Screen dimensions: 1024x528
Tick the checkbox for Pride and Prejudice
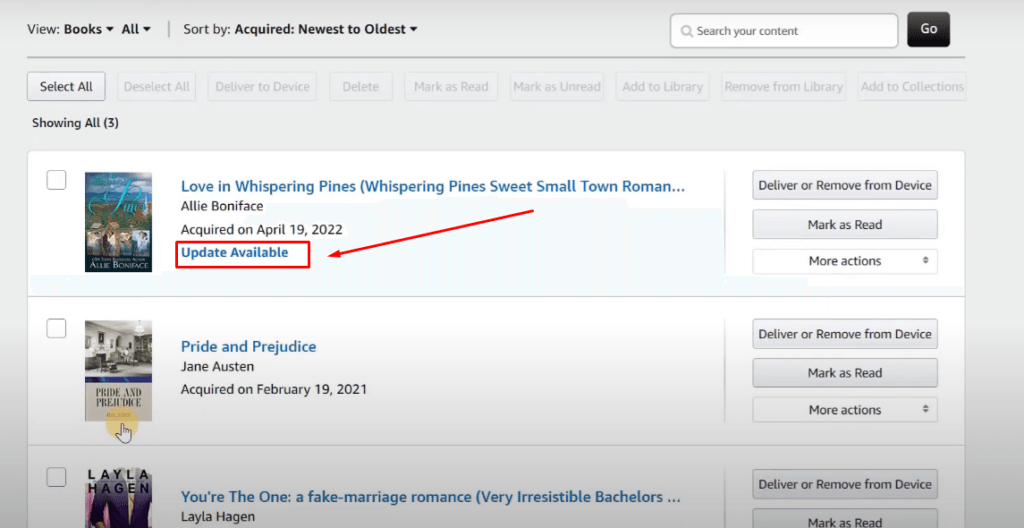pos(56,328)
